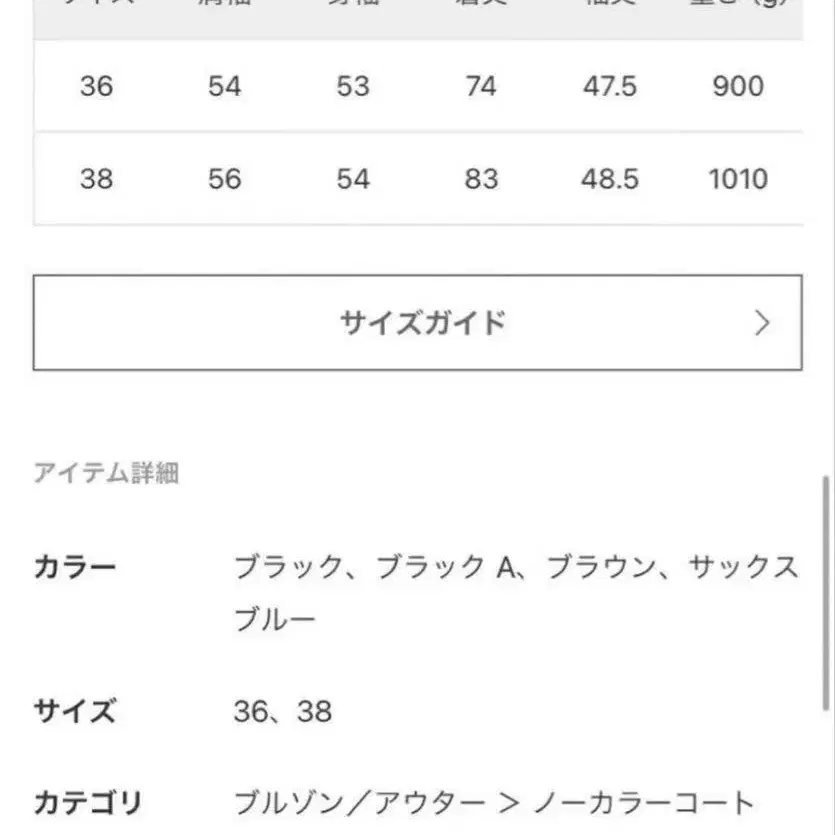Select the 38 size cell in the table

click(96, 179)
